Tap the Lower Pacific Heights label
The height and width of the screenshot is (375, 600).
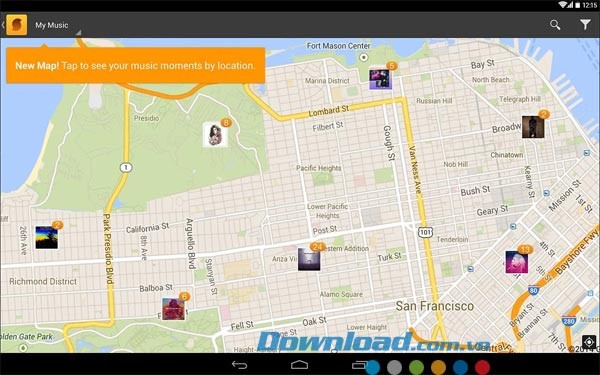tap(328, 211)
